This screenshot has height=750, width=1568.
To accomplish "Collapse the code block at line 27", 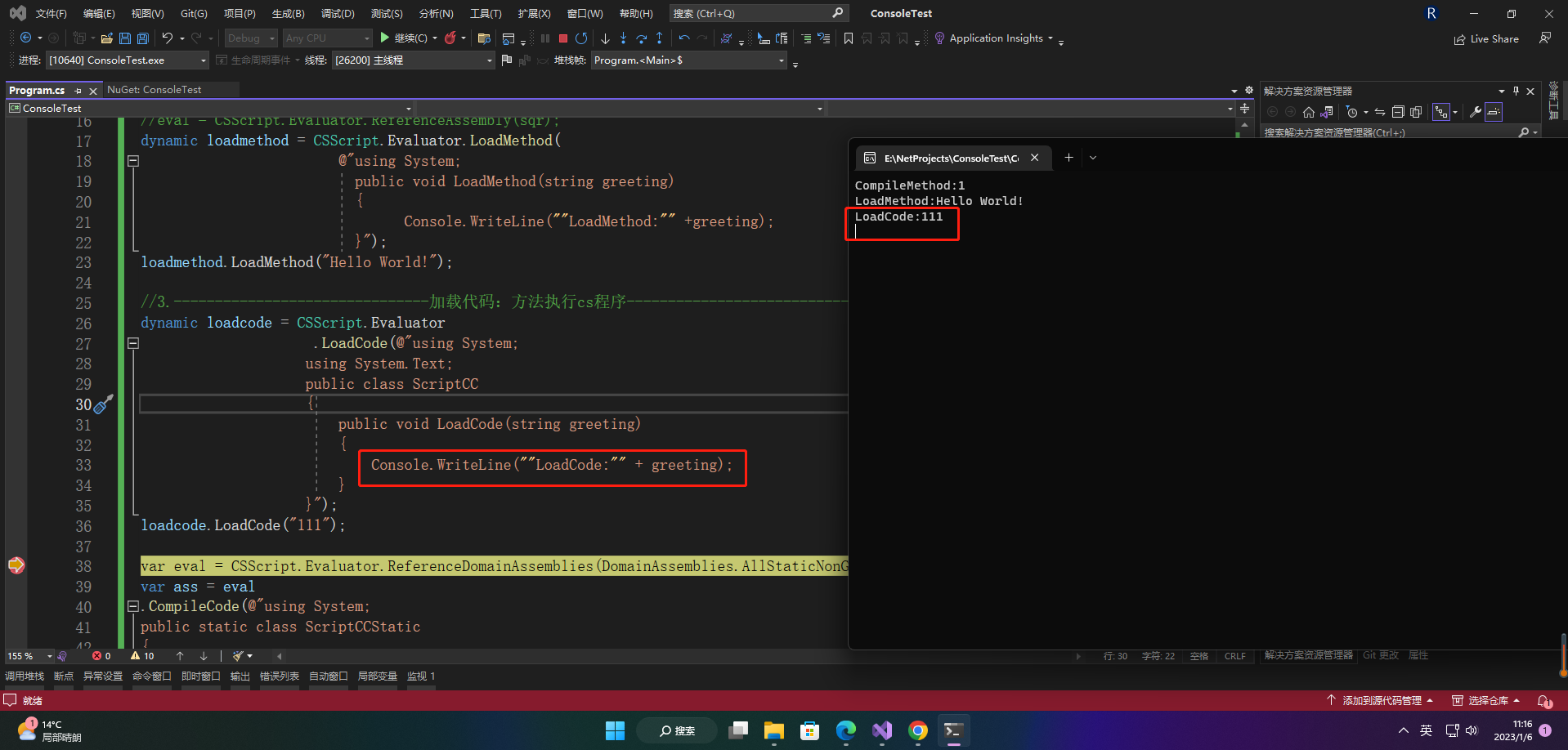I will (x=133, y=343).
